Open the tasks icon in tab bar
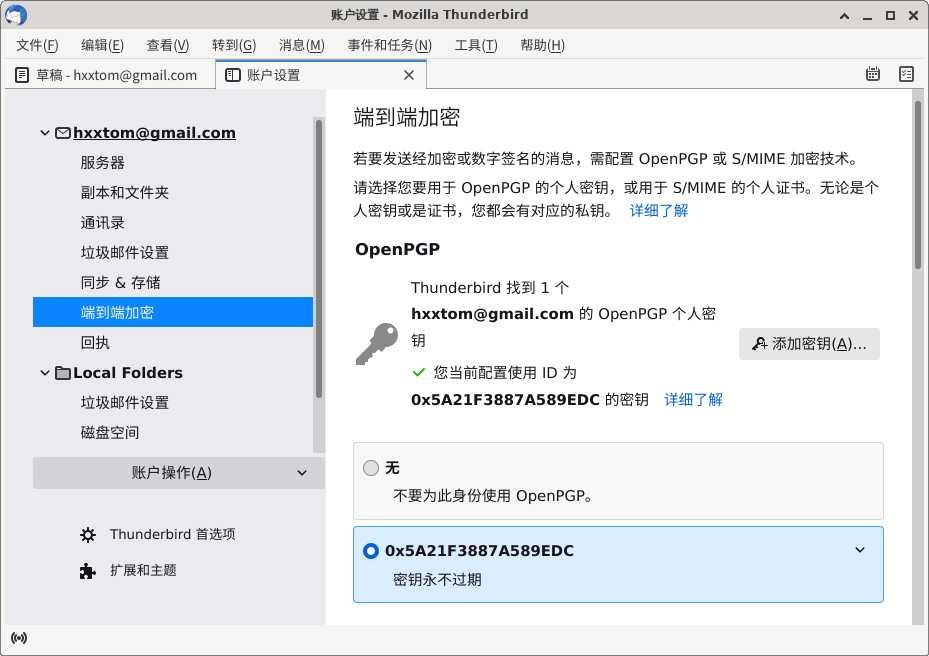The width and height of the screenshot is (929, 656). pos(906,74)
